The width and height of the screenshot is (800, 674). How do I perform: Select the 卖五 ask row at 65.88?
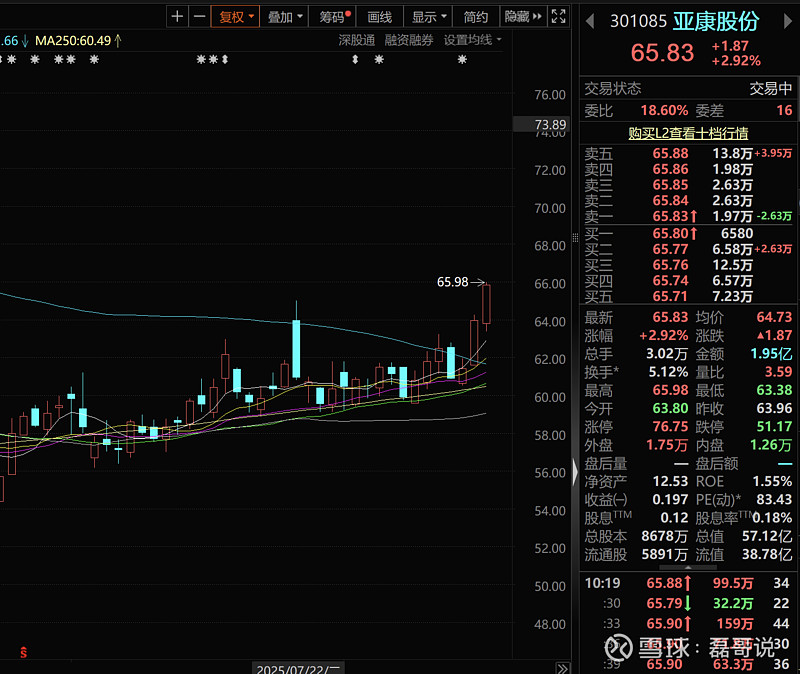click(x=688, y=154)
